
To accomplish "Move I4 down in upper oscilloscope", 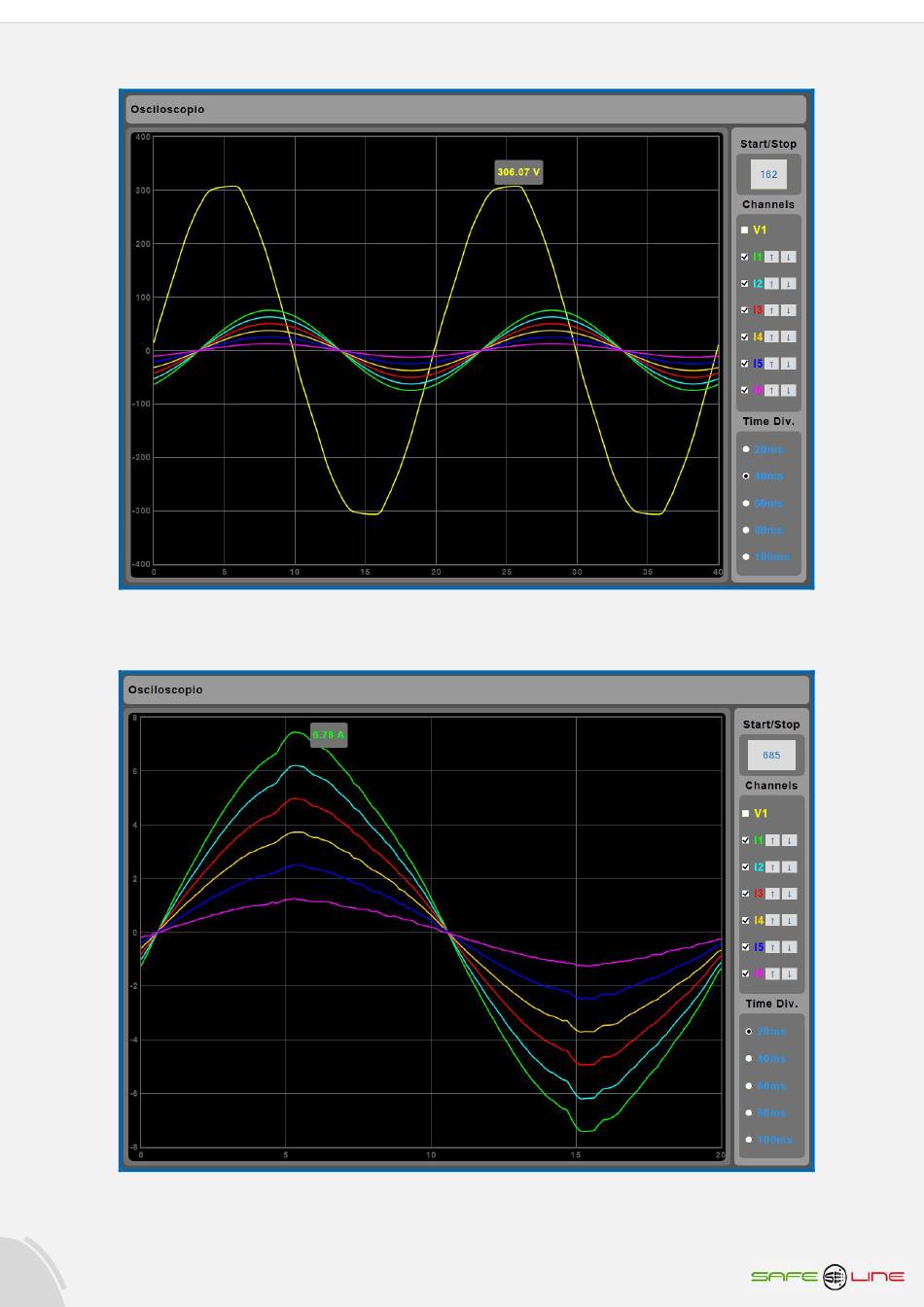I will 789,336.
